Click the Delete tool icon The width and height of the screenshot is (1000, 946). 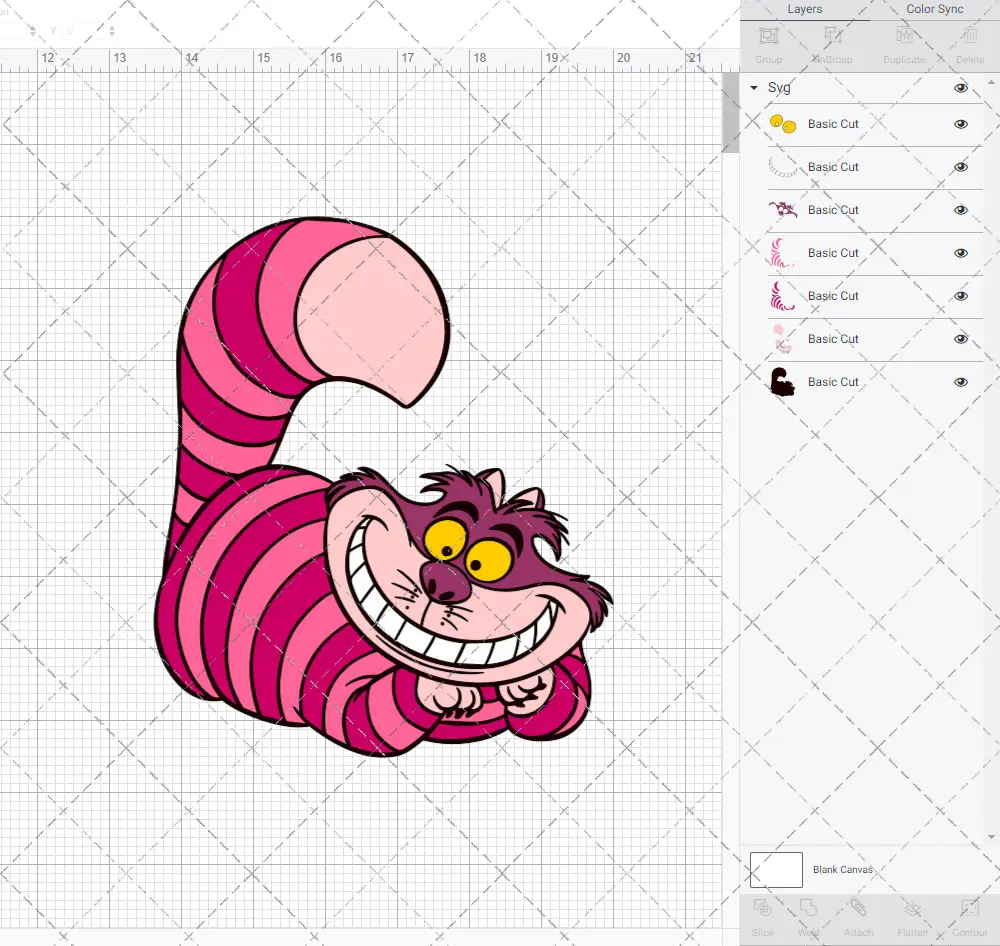[x=969, y=36]
